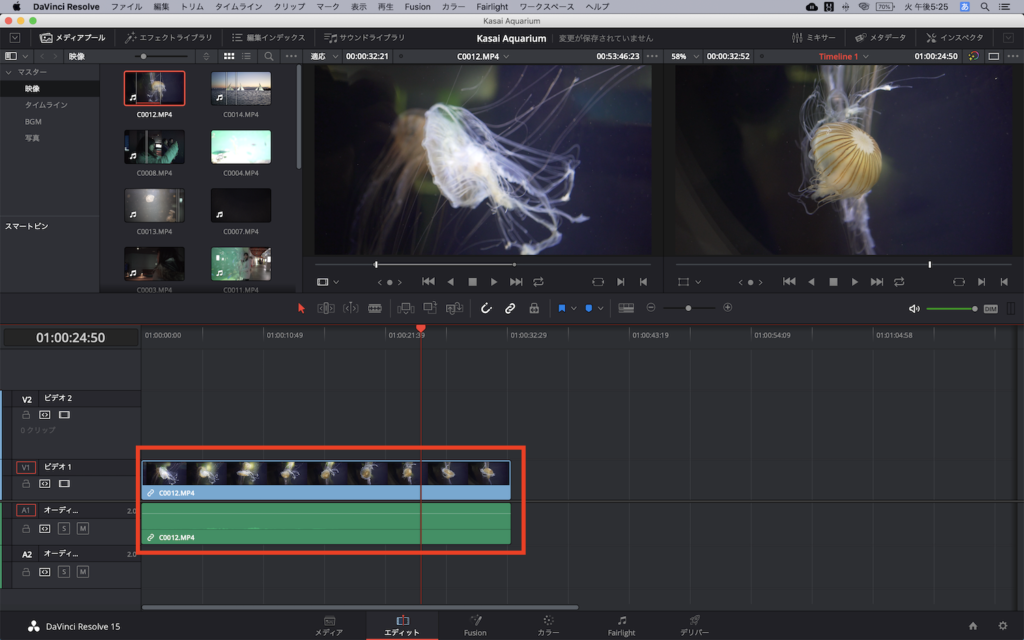Solo the A1 audio track

click(x=64, y=530)
